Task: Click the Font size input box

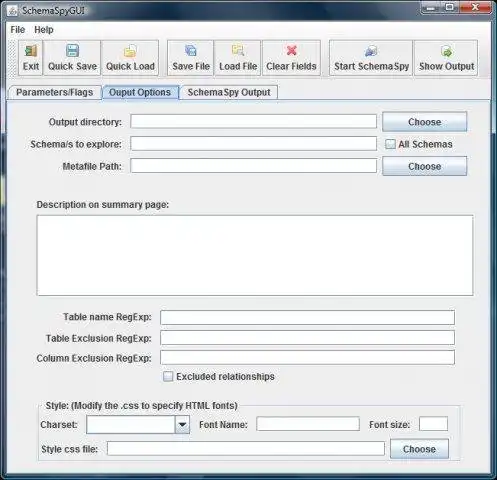Action: pos(433,424)
